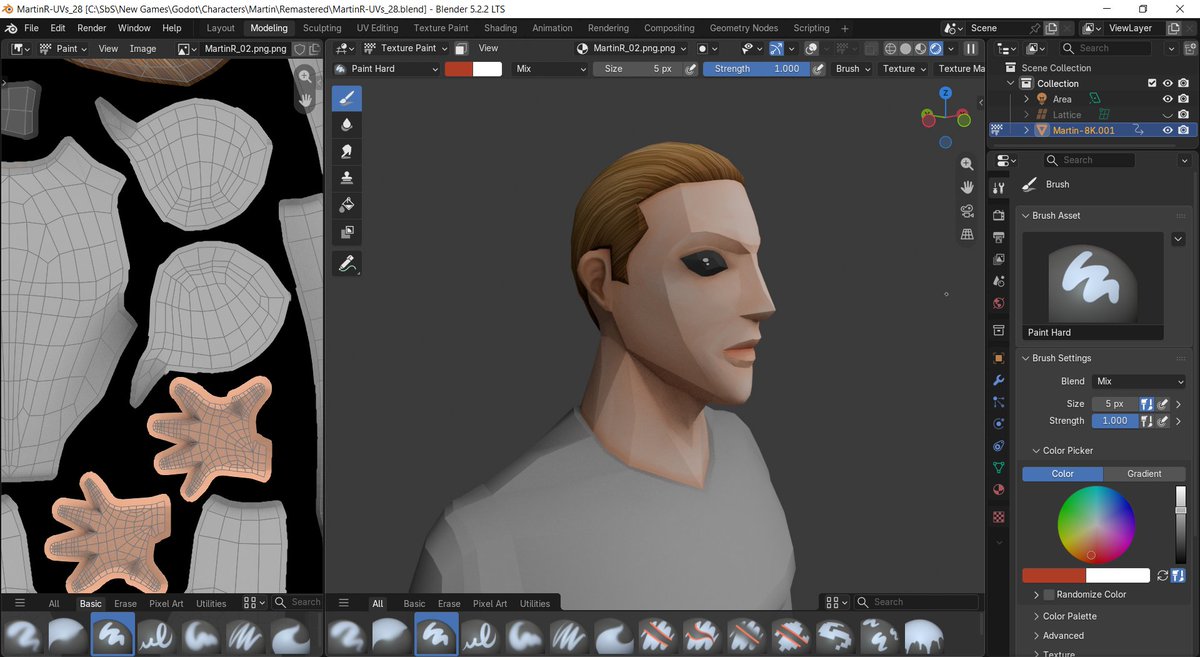Toggle the camera view icon in viewport
1200x657 pixels.
(967, 211)
